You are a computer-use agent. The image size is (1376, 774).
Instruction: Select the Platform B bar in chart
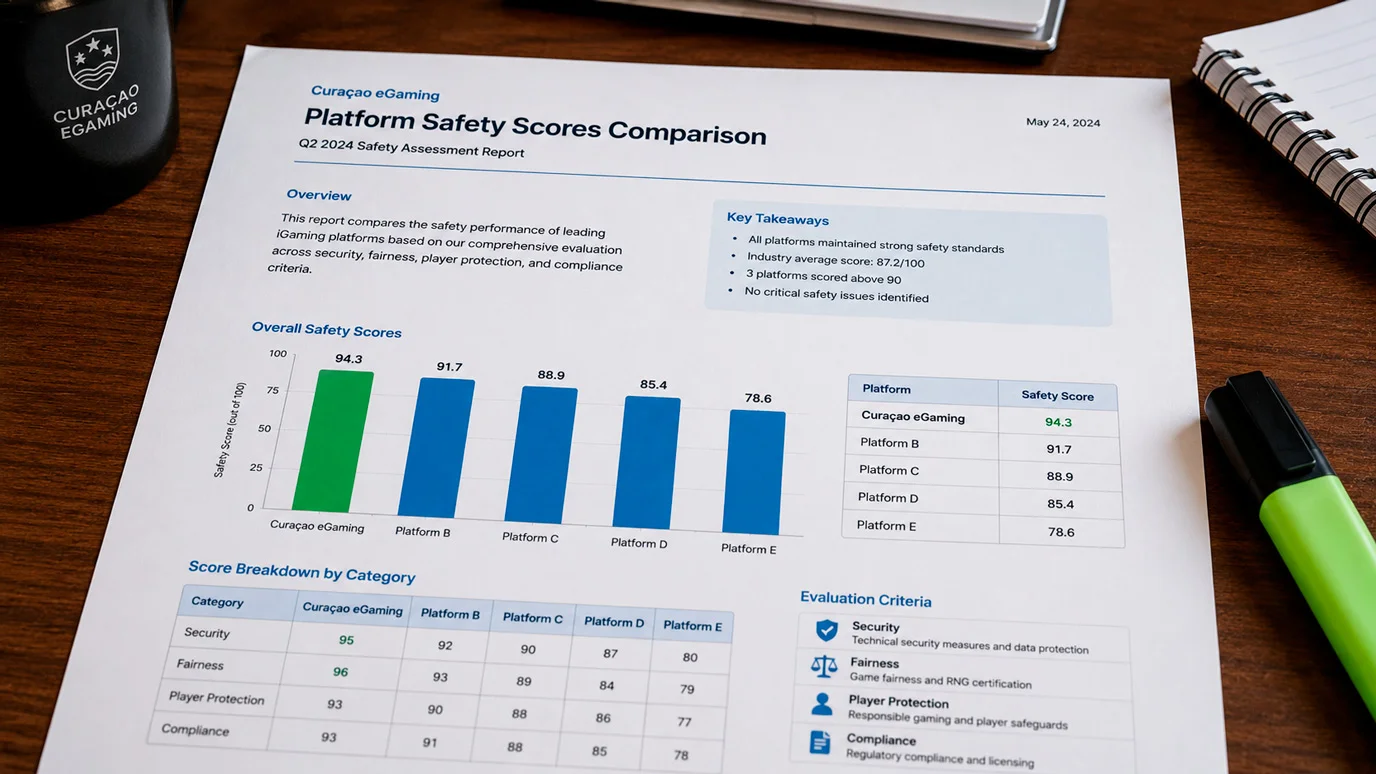[x=436, y=448]
